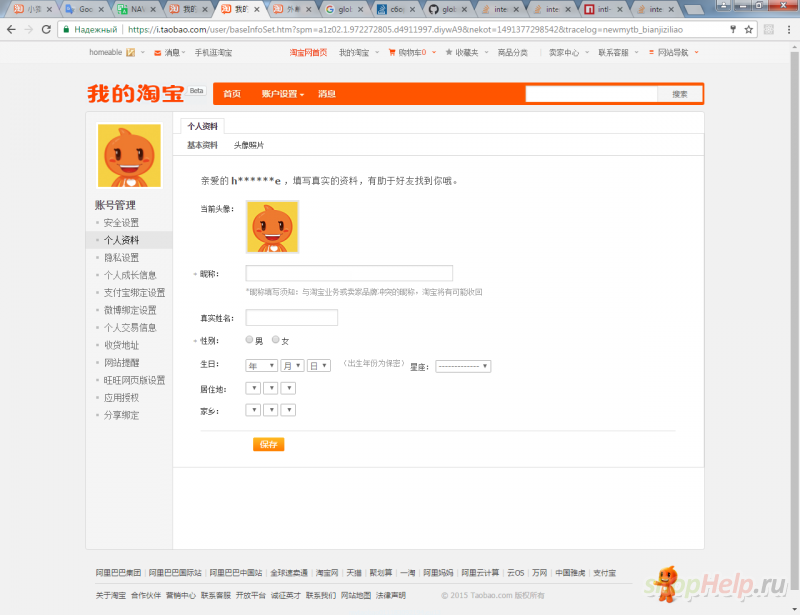Click the edit icon next to homeable
This screenshot has height=615, width=800.
pyautogui.click(x=131, y=53)
